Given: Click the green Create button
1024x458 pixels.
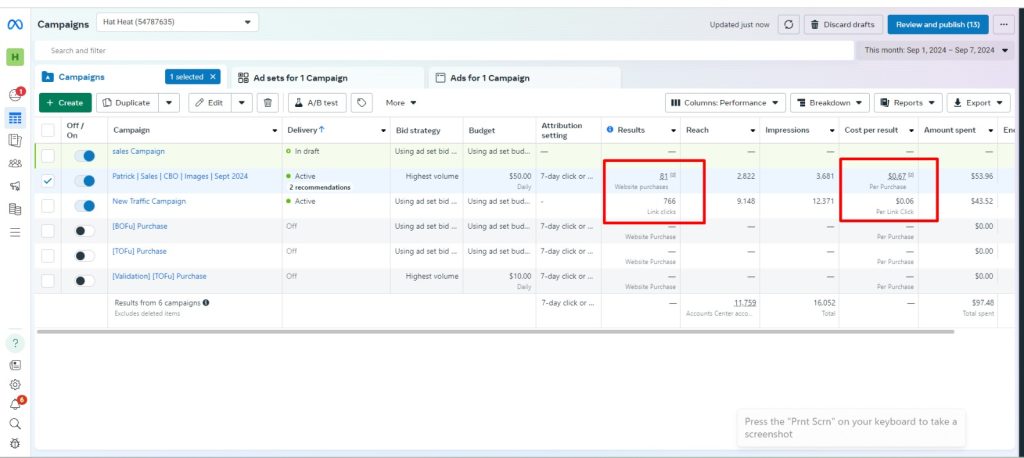Looking at the screenshot, I should [65, 103].
